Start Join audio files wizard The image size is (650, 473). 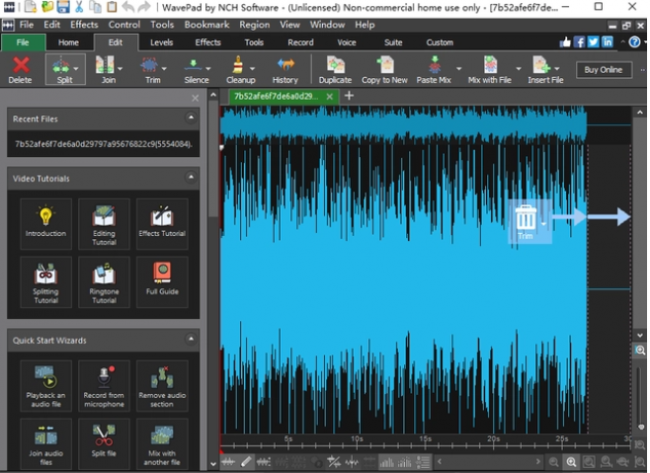46,444
